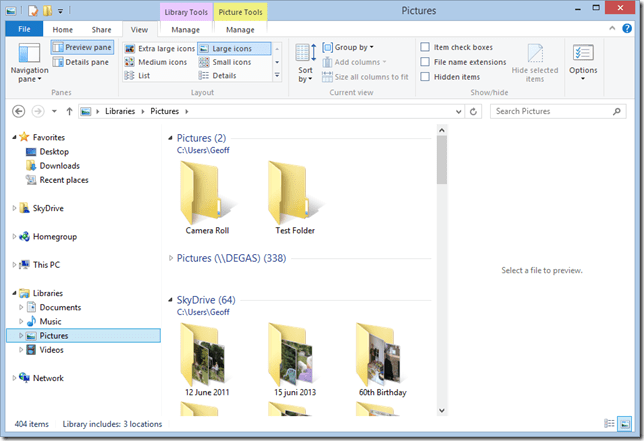This screenshot has width=644, height=441.
Task: Select Network in navigation pane
Action: pyautogui.click(x=48, y=378)
